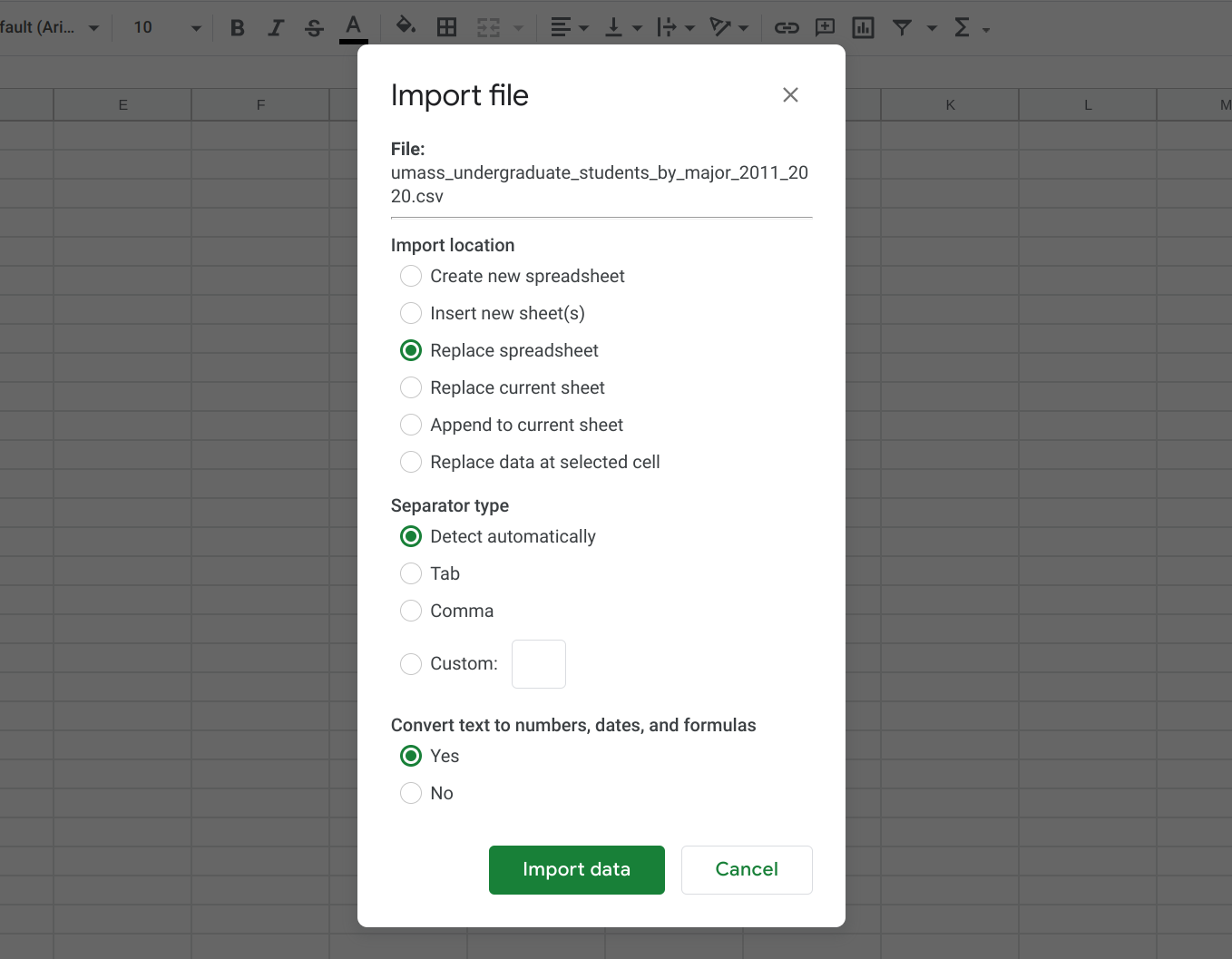Select Create new spreadsheet option
This screenshot has width=1232, height=959.
411,276
